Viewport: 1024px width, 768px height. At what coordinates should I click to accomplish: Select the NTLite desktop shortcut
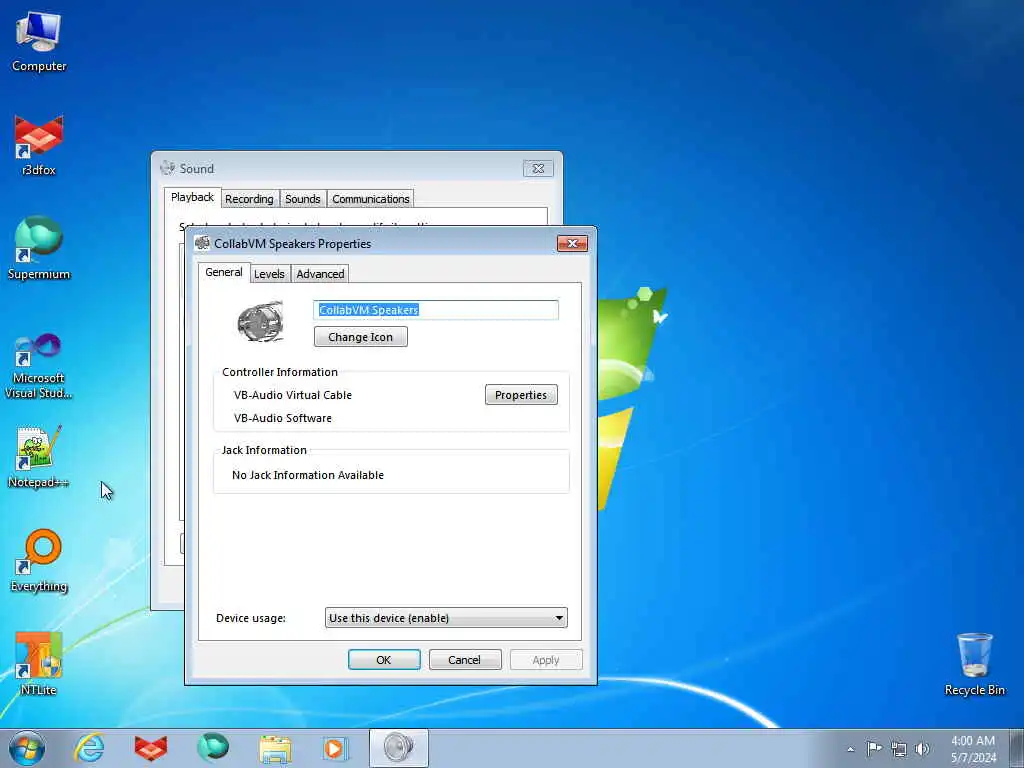39,664
